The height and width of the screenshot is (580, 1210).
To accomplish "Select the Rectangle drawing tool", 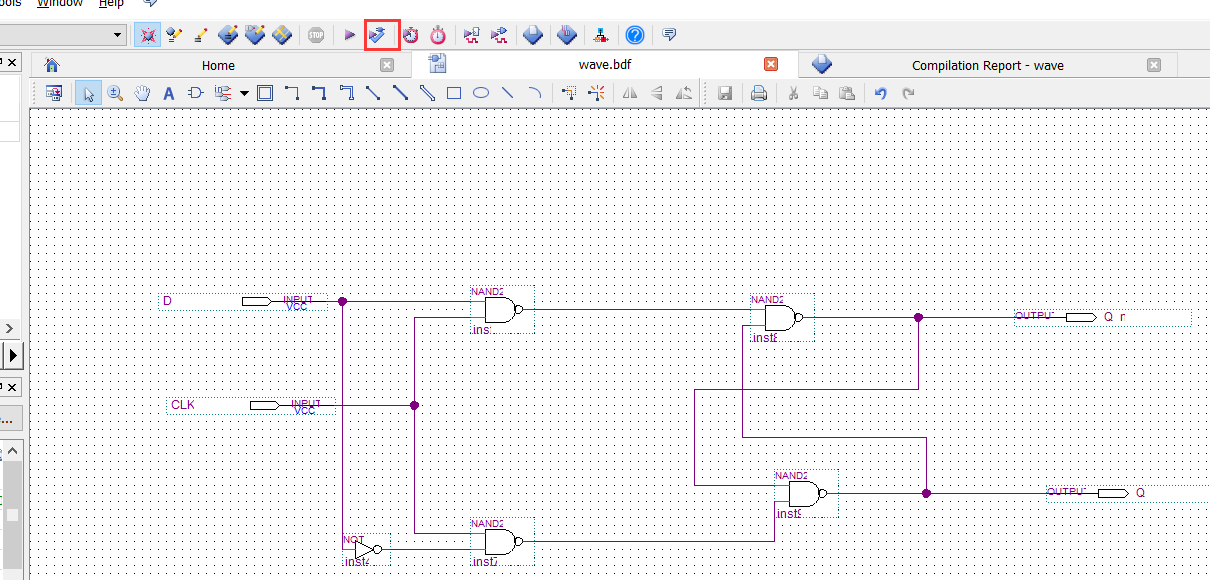I will 454,94.
